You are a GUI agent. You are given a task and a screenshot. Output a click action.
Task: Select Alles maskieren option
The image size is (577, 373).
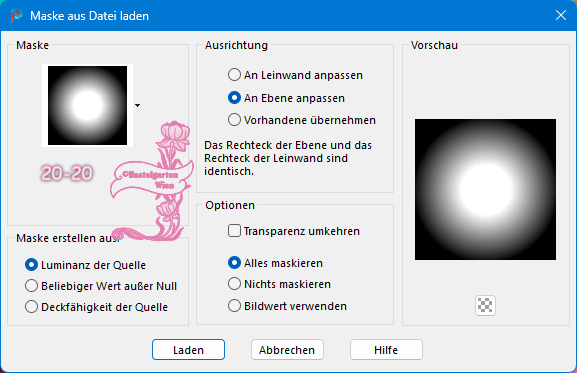(x=275, y=263)
